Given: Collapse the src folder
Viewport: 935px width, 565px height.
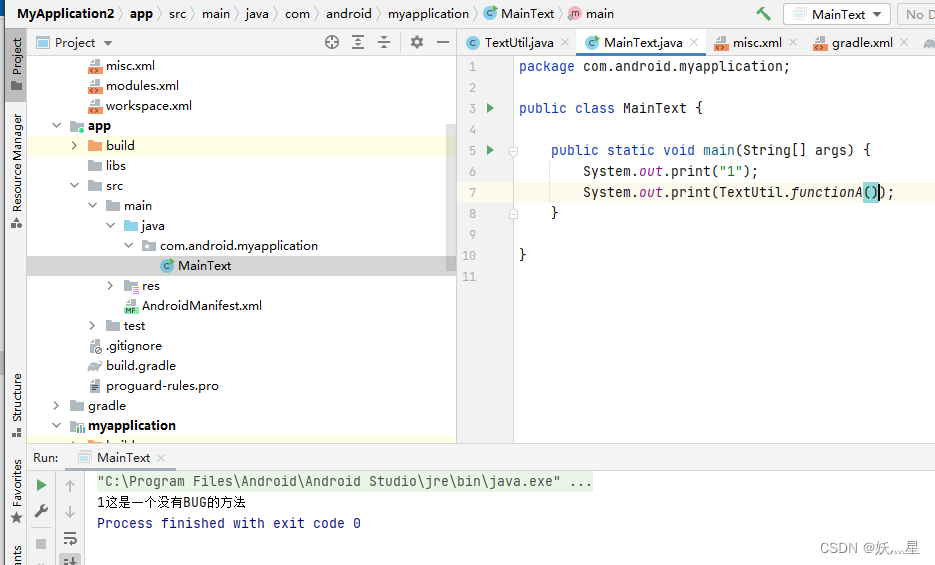Looking at the screenshot, I should pyautogui.click(x=75, y=185).
